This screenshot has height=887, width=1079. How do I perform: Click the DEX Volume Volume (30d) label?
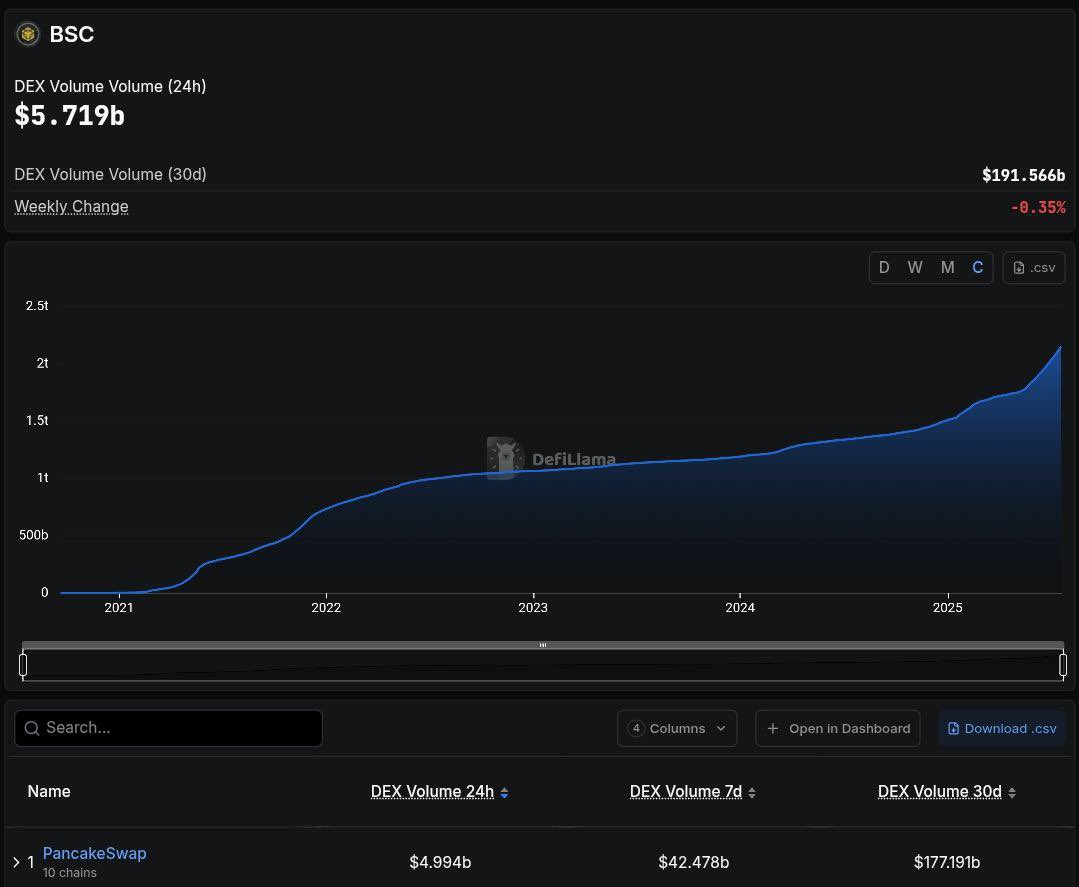[110, 174]
